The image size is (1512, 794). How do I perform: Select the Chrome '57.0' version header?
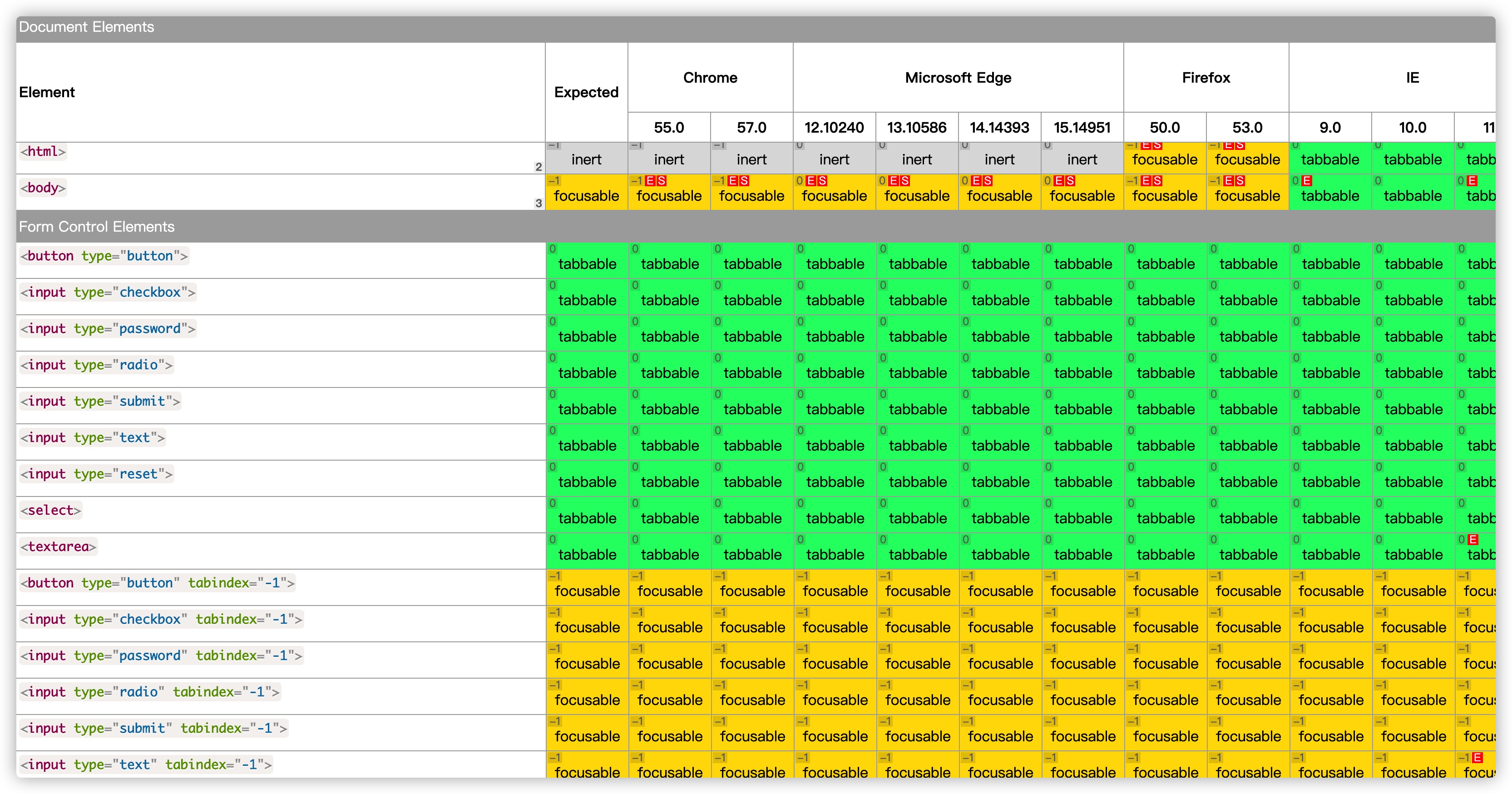pos(751,128)
